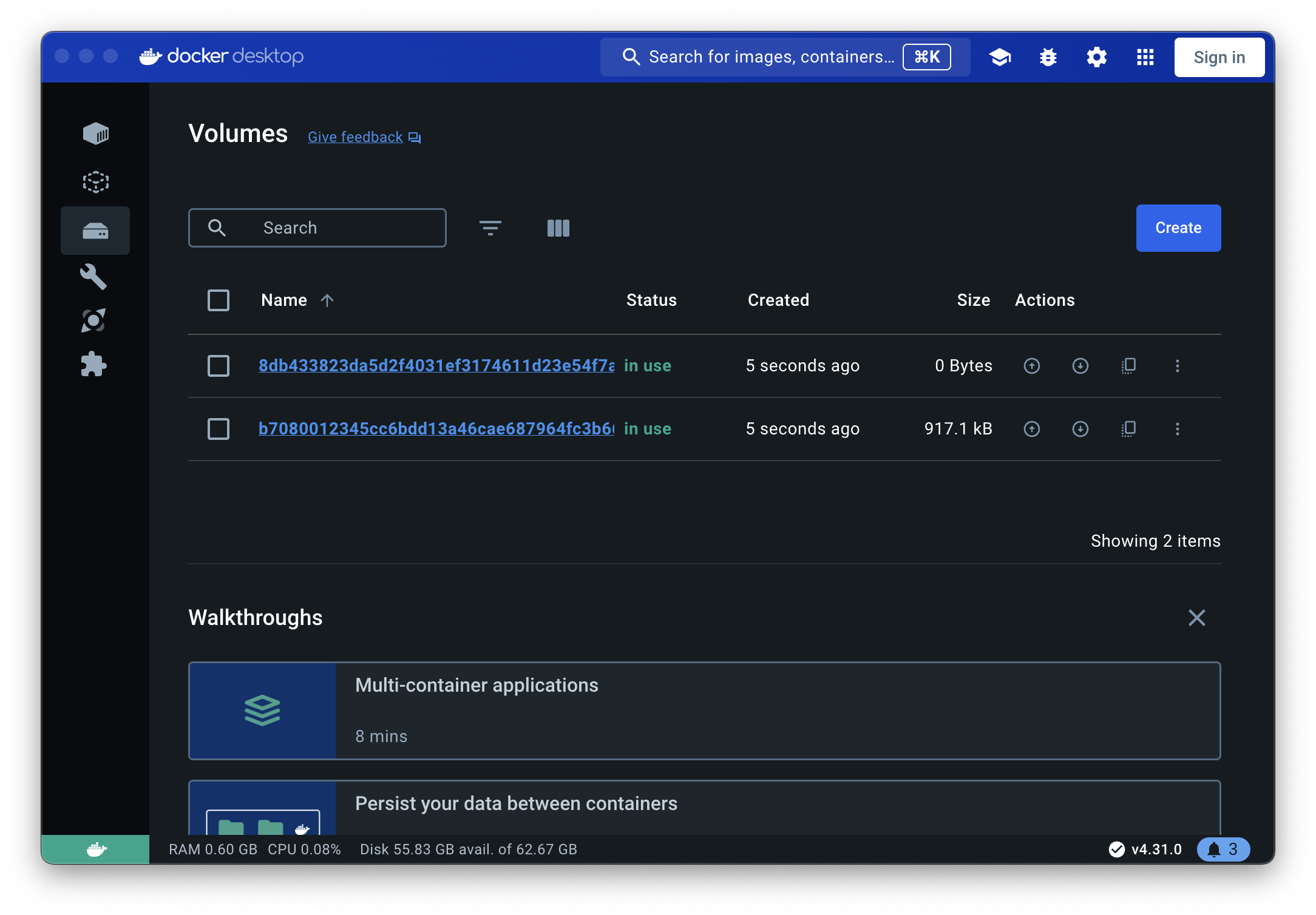Open the Extensions puzzle icon
1316x915 pixels.
tap(93, 365)
